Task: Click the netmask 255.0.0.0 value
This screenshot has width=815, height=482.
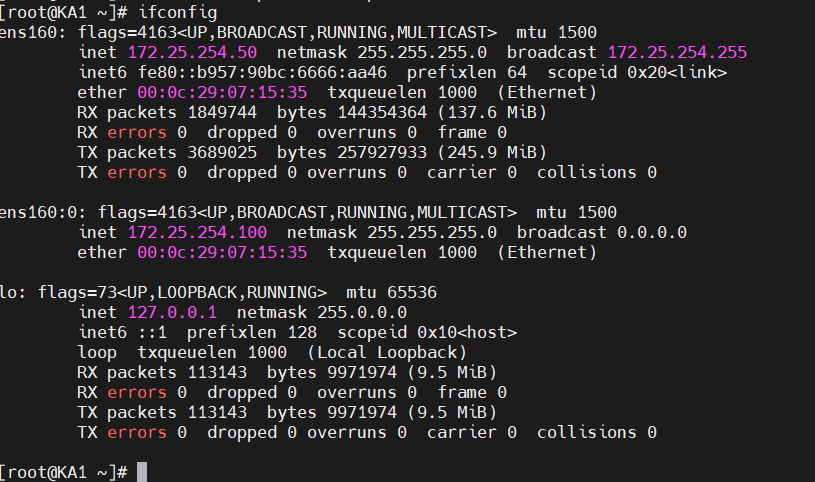Action: click(x=362, y=312)
